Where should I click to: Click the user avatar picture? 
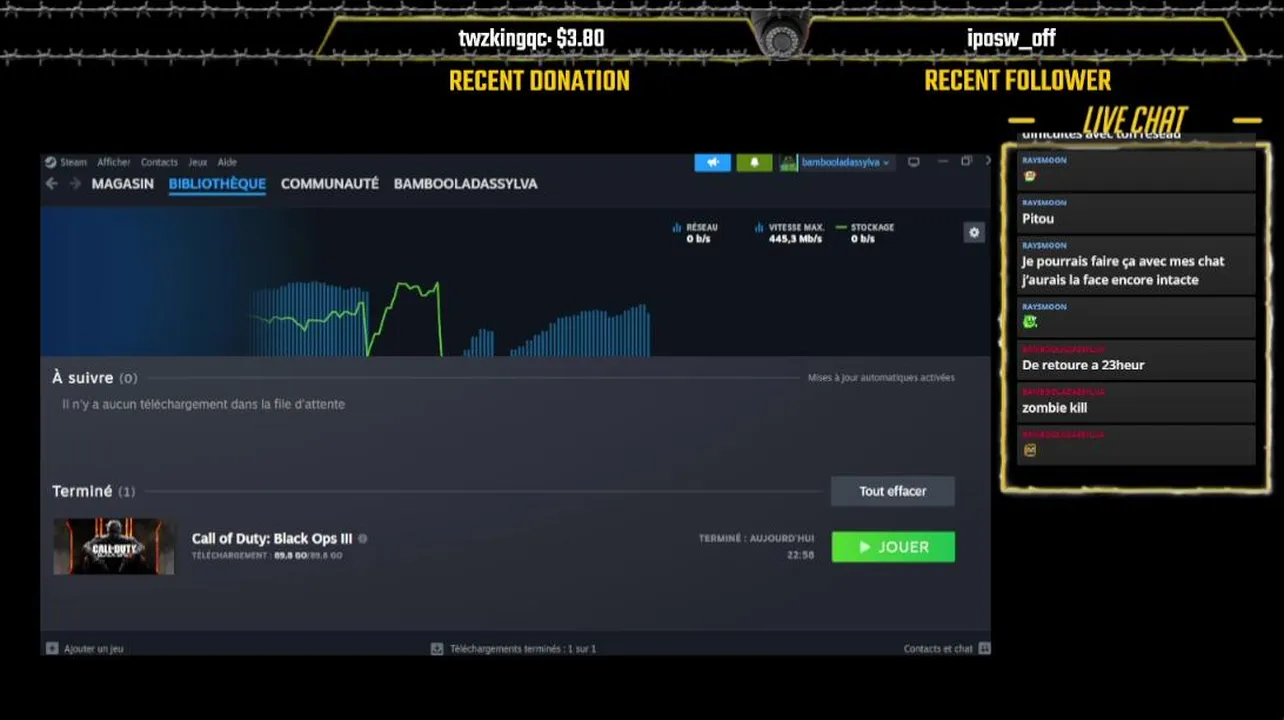point(788,162)
